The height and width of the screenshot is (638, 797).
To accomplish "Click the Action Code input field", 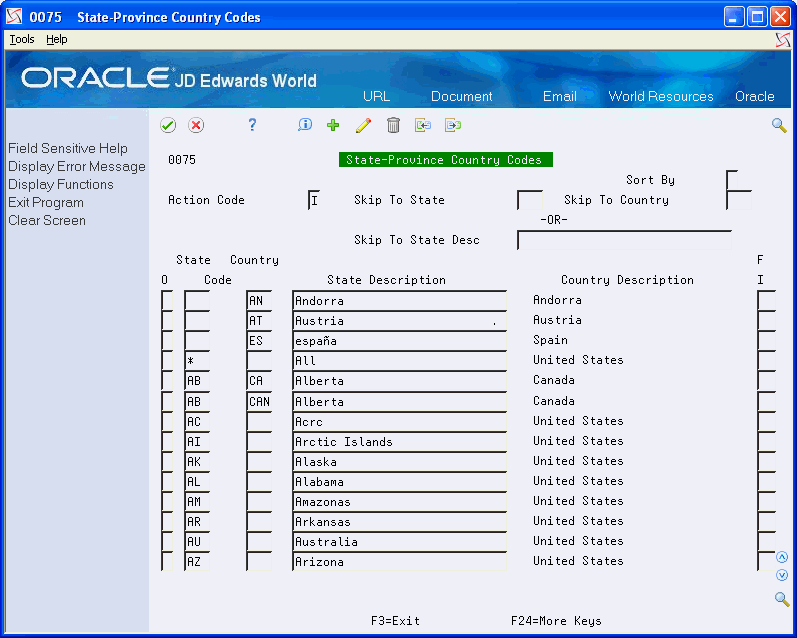I will click(314, 200).
